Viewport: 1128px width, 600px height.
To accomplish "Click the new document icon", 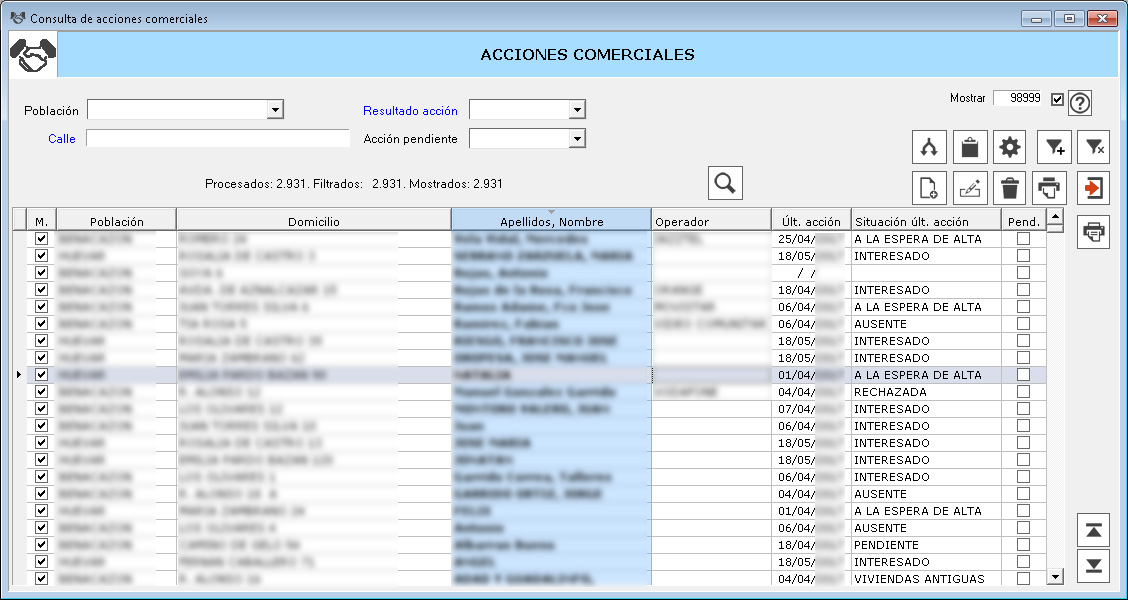I will click(929, 187).
